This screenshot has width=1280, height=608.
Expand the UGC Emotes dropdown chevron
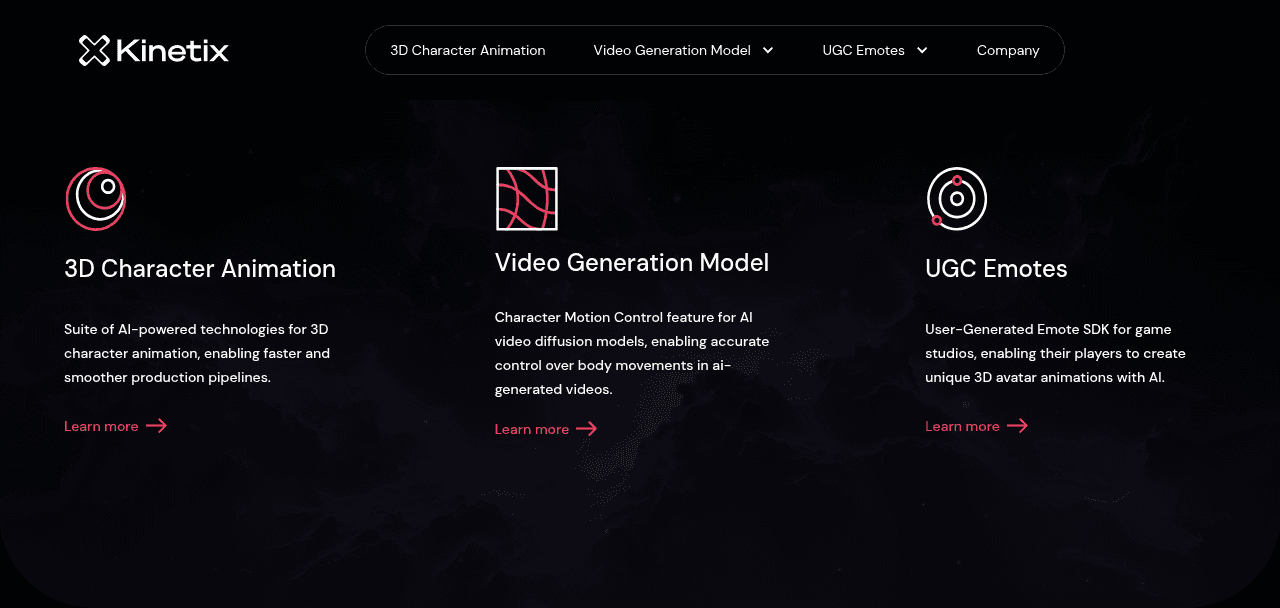[922, 50]
